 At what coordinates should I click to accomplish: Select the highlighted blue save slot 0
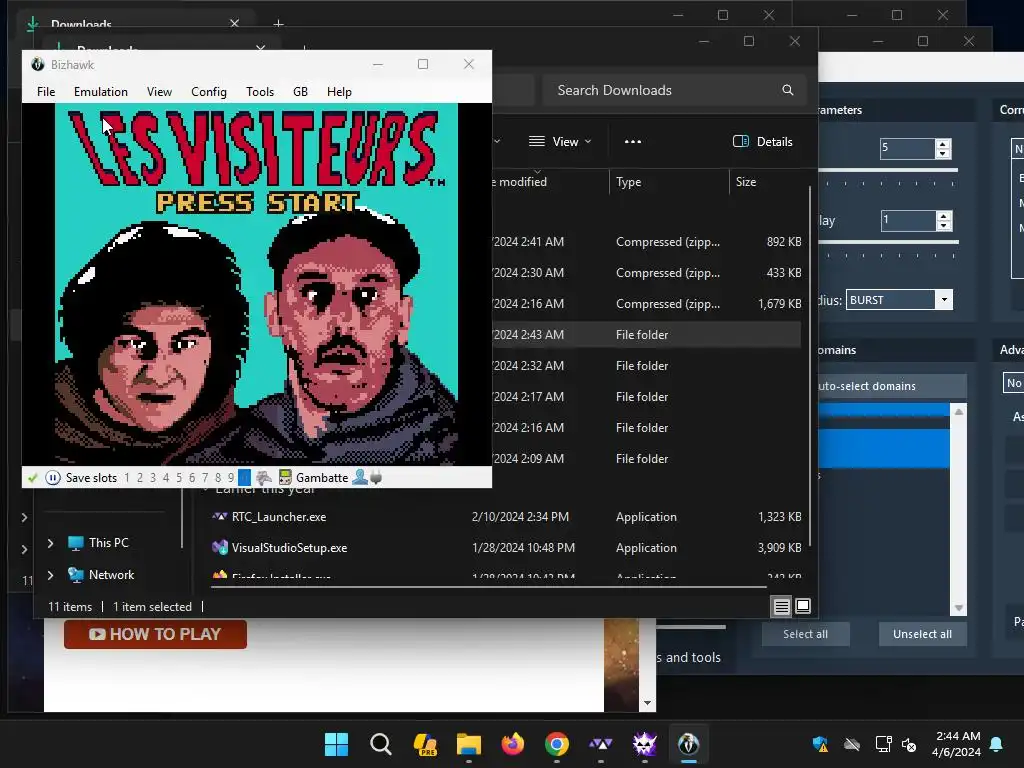click(244, 477)
